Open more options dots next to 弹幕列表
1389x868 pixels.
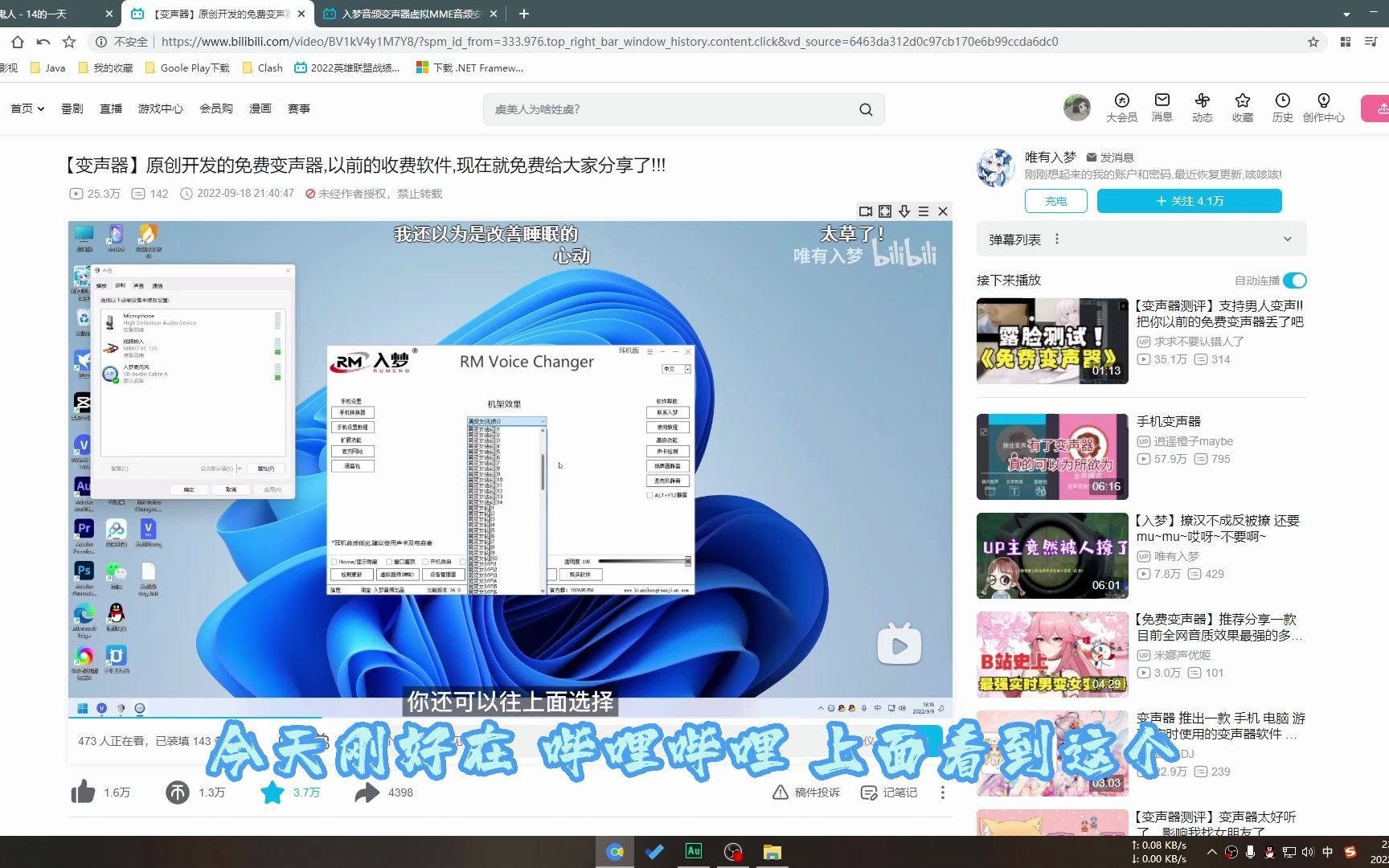1057,239
